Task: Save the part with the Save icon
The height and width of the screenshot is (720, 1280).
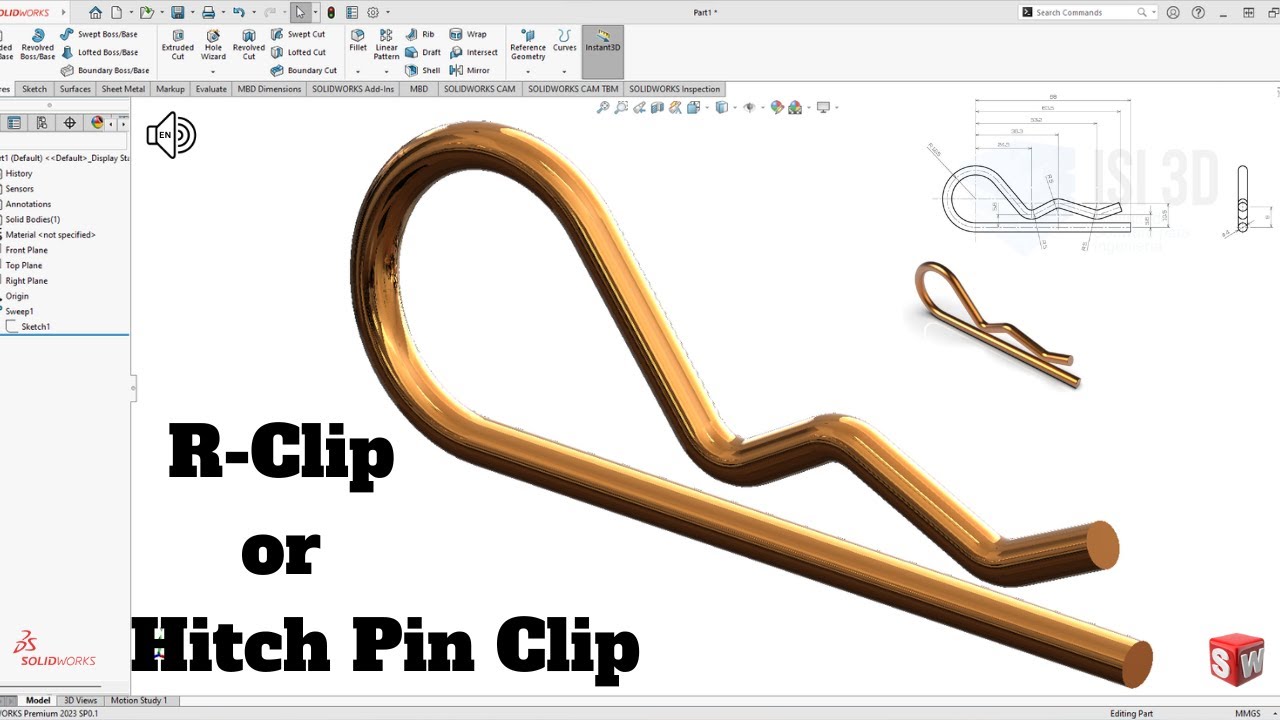Action: pos(177,13)
